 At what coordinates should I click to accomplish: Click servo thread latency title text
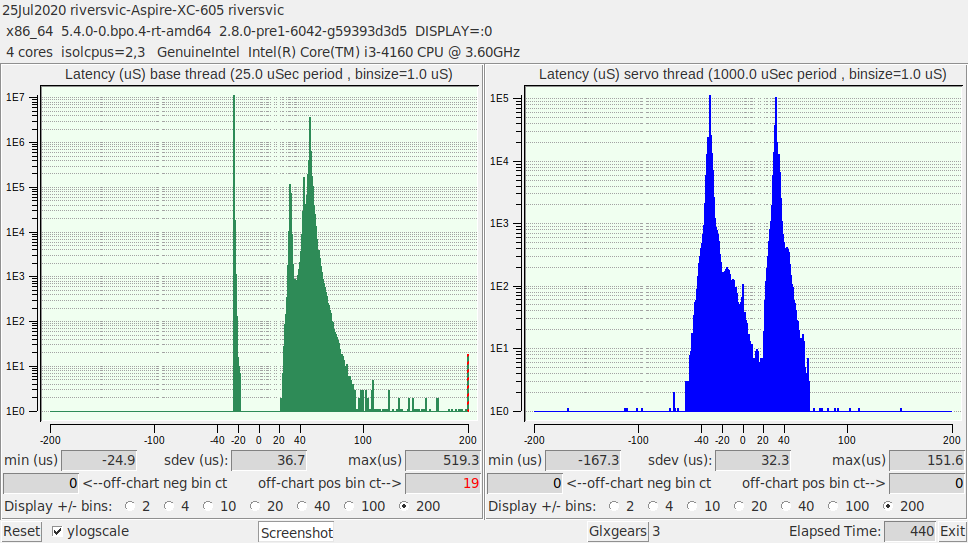coord(743,75)
